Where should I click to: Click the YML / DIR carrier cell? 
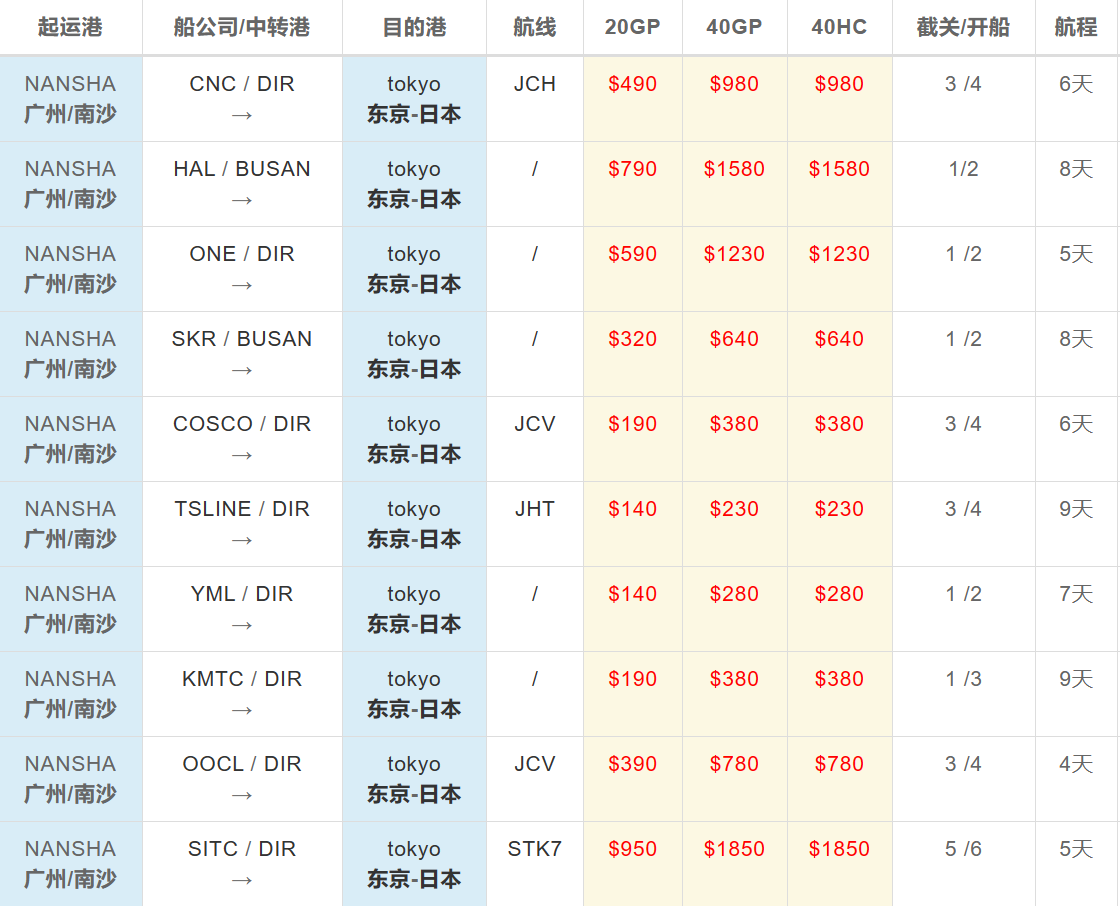[x=242, y=594]
